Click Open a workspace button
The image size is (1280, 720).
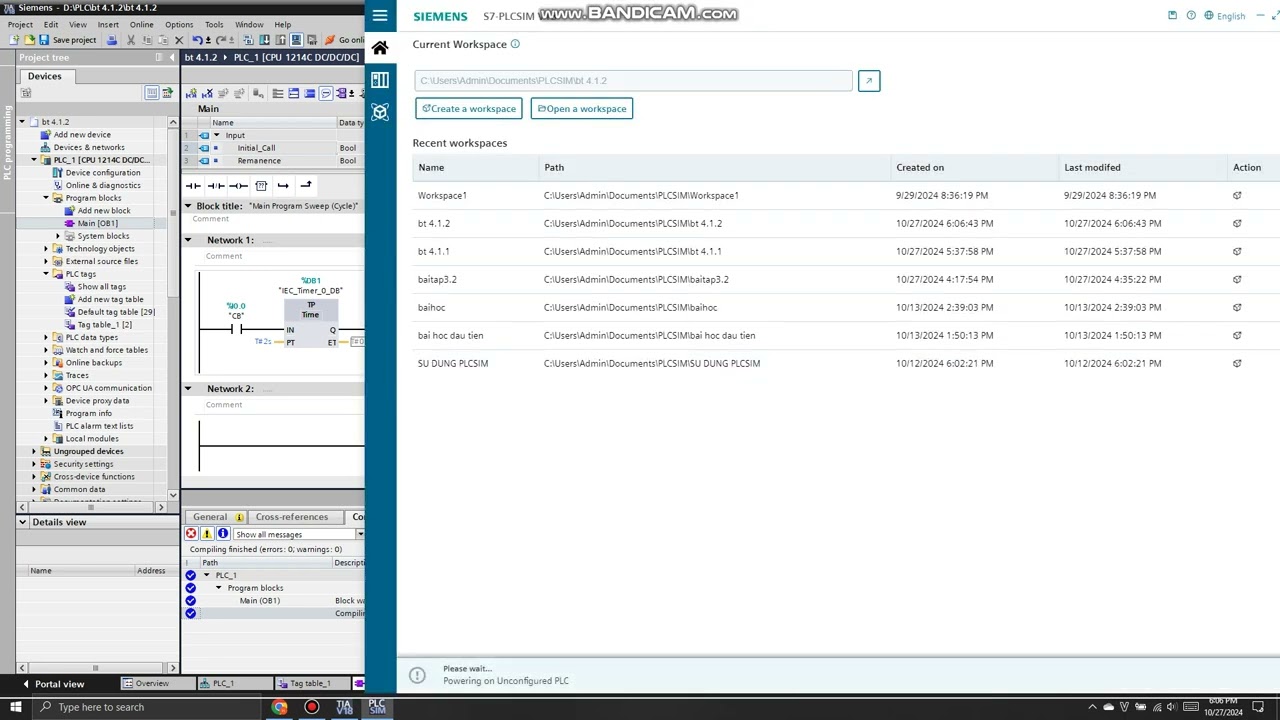point(582,109)
